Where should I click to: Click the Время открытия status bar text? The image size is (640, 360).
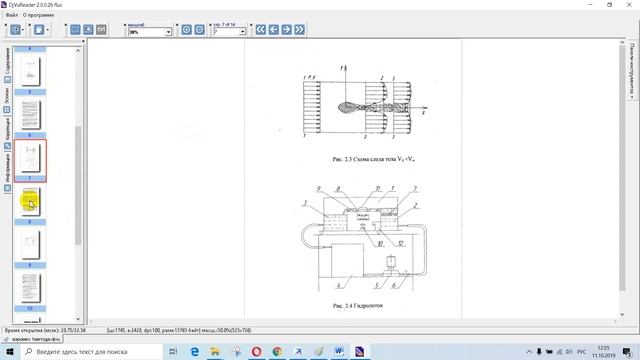pos(45,330)
